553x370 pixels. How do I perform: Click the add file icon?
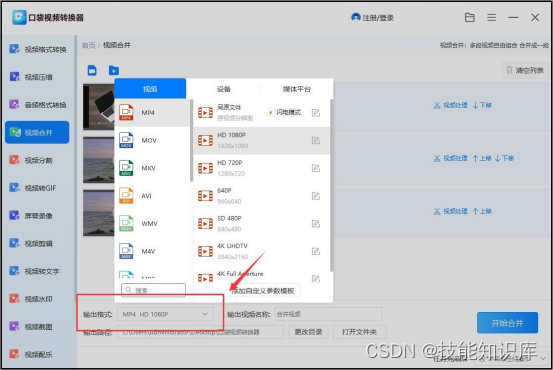pyautogui.click(x=92, y=70)
